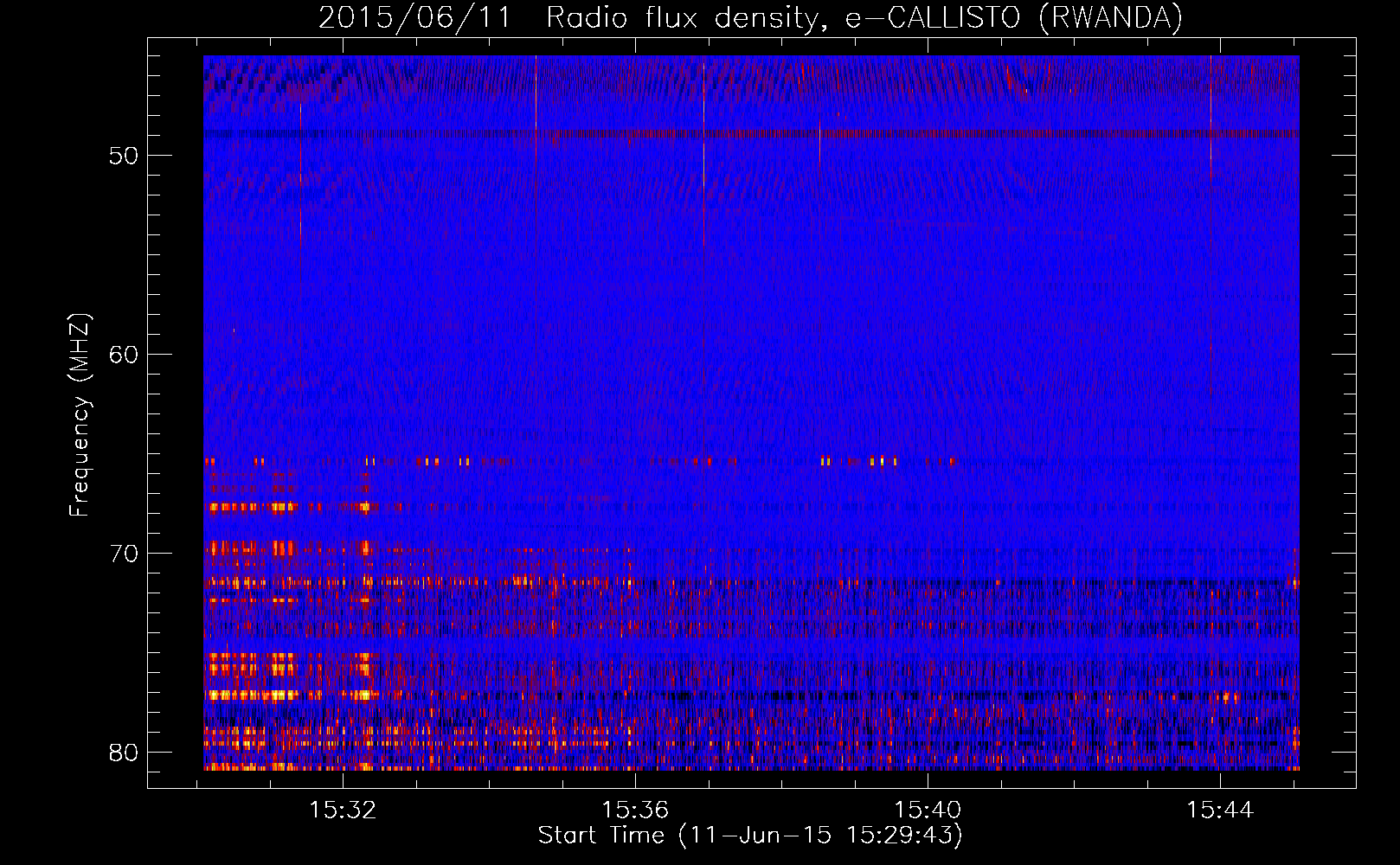Click the time tick label '15:36'

point(636,811)
